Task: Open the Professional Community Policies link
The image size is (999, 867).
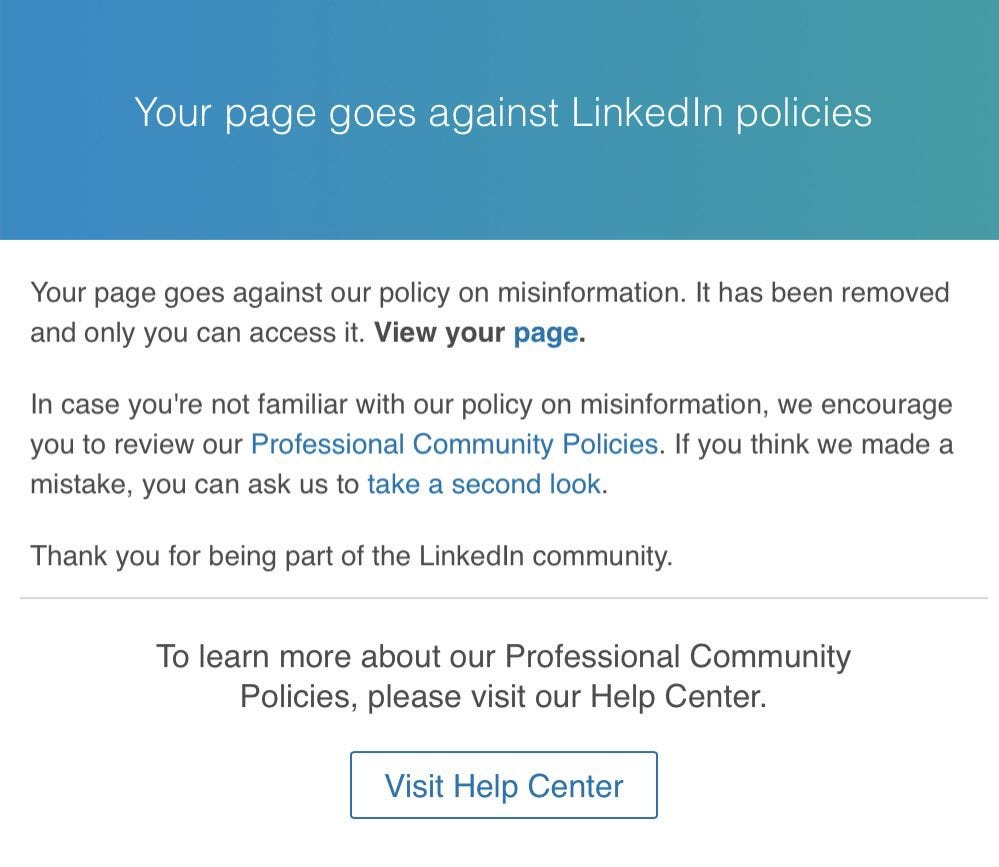Action: [x=454, y=445]
